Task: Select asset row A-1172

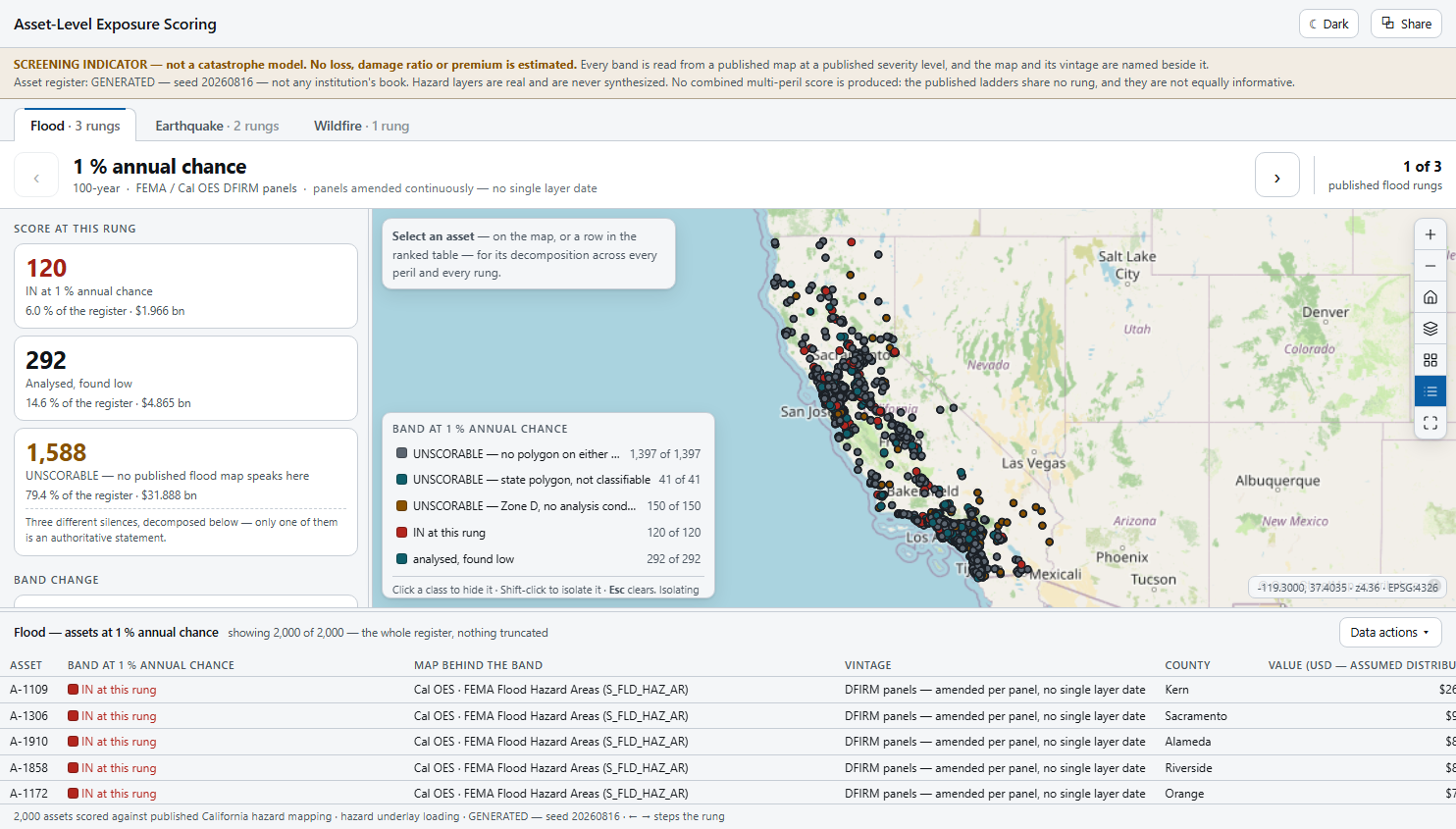Action: click(728, 794)
